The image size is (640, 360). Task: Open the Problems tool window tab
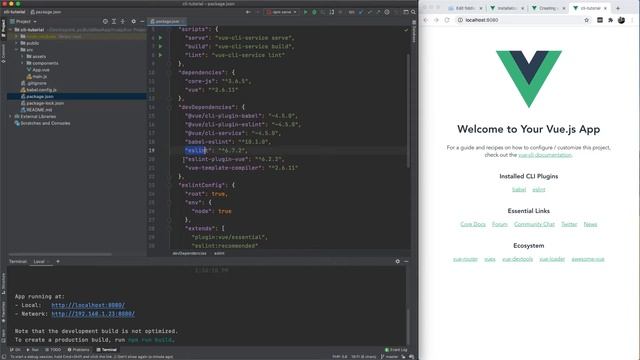(x=78, y=350)
